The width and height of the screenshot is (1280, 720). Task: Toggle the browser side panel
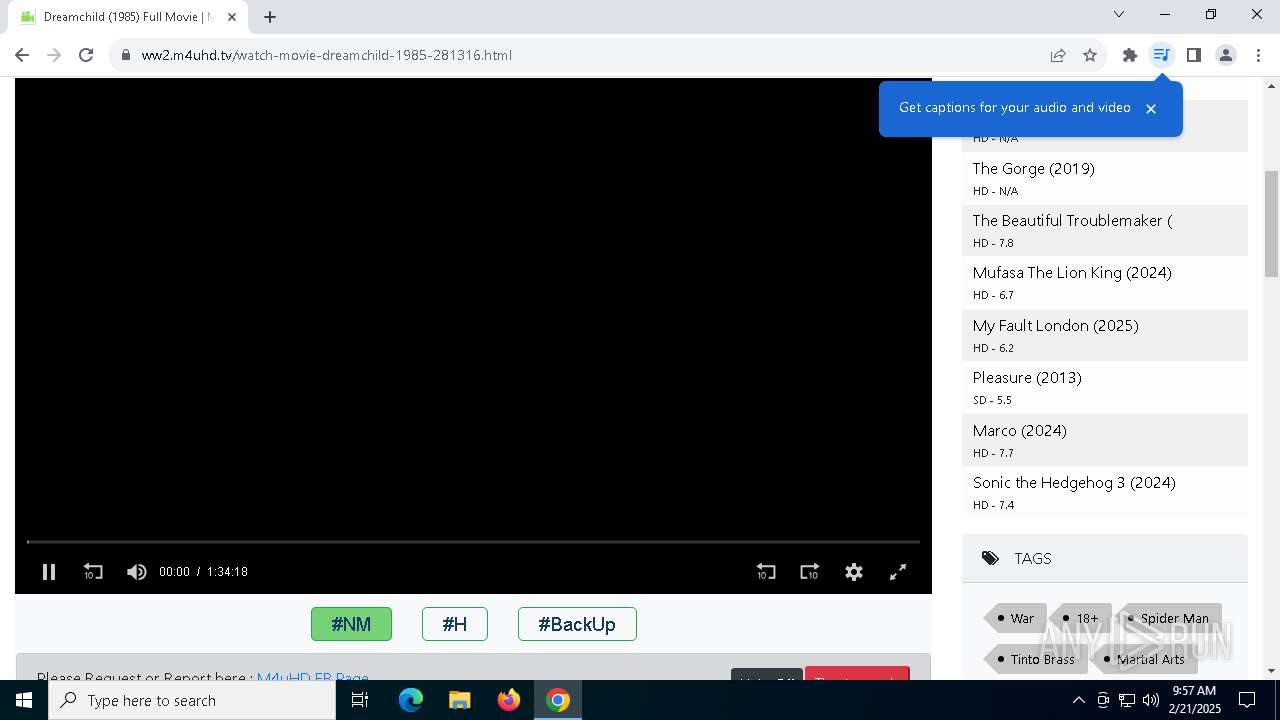tap(1194, 55)
